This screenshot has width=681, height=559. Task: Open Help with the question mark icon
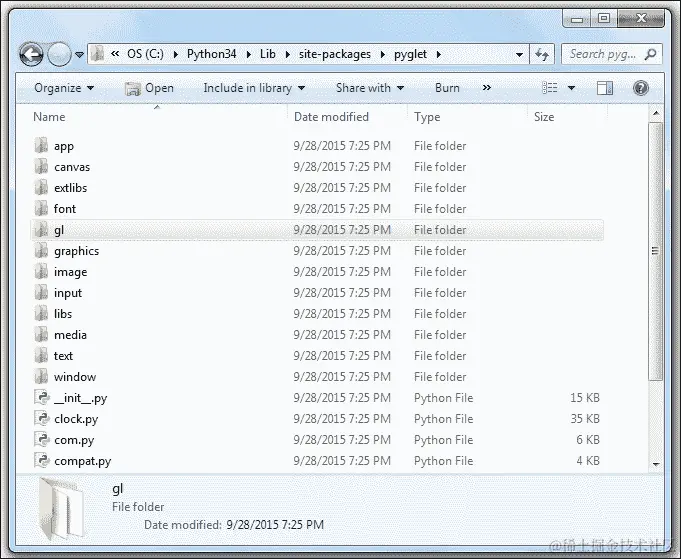click(641, 88)
